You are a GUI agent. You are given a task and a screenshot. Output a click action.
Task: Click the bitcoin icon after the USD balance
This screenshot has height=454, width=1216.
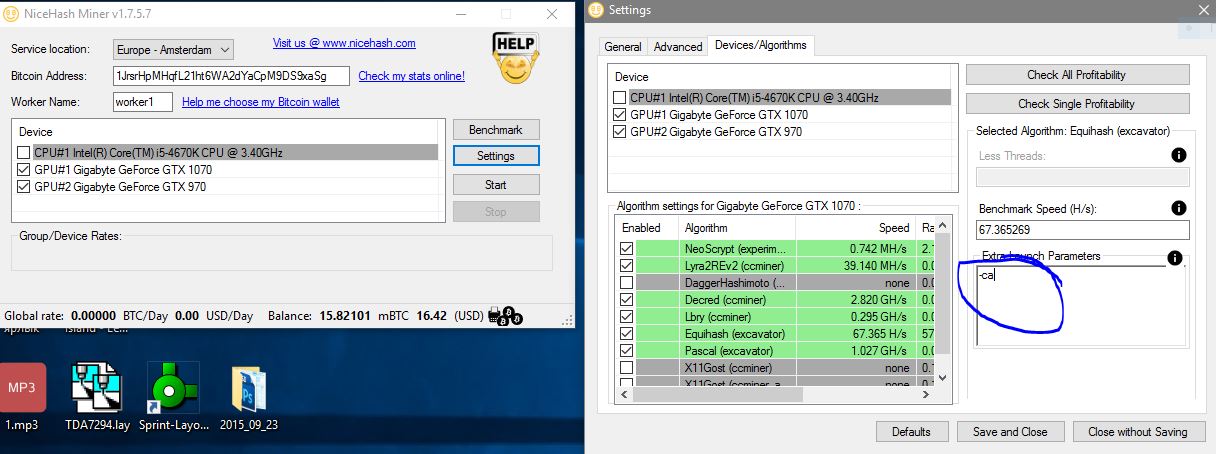503,315
